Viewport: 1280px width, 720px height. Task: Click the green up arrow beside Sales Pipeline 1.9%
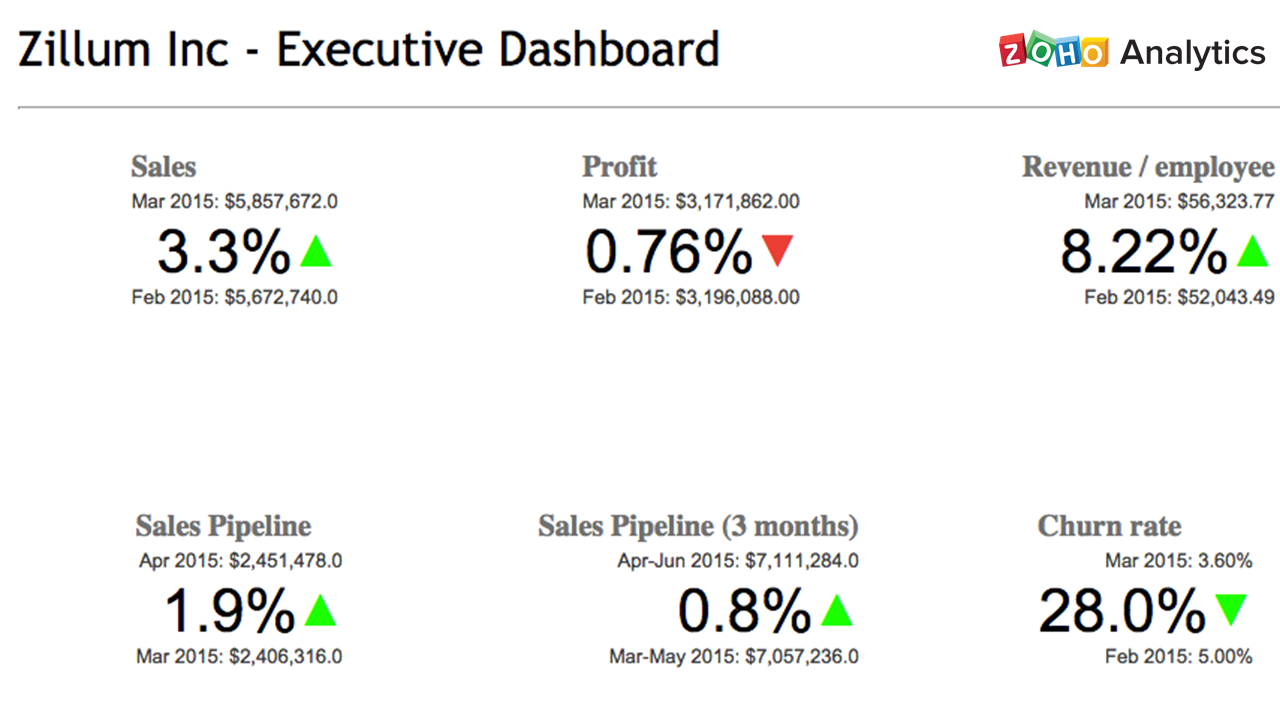tap(320, 610)
